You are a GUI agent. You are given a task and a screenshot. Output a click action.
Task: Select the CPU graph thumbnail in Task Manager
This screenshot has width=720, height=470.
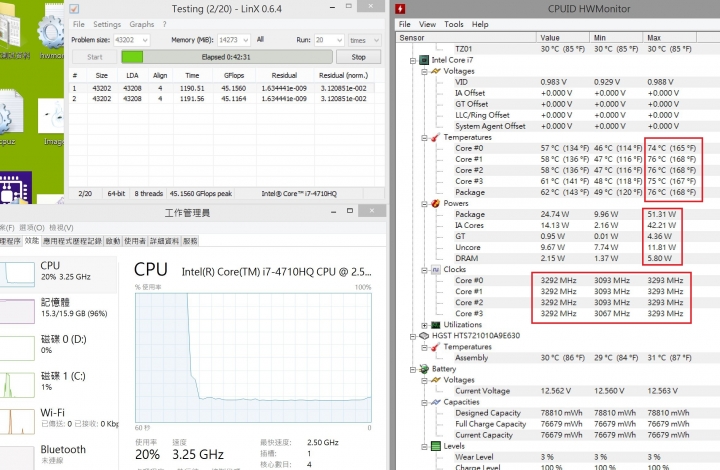pyautogui.click(x=17, y=274)
